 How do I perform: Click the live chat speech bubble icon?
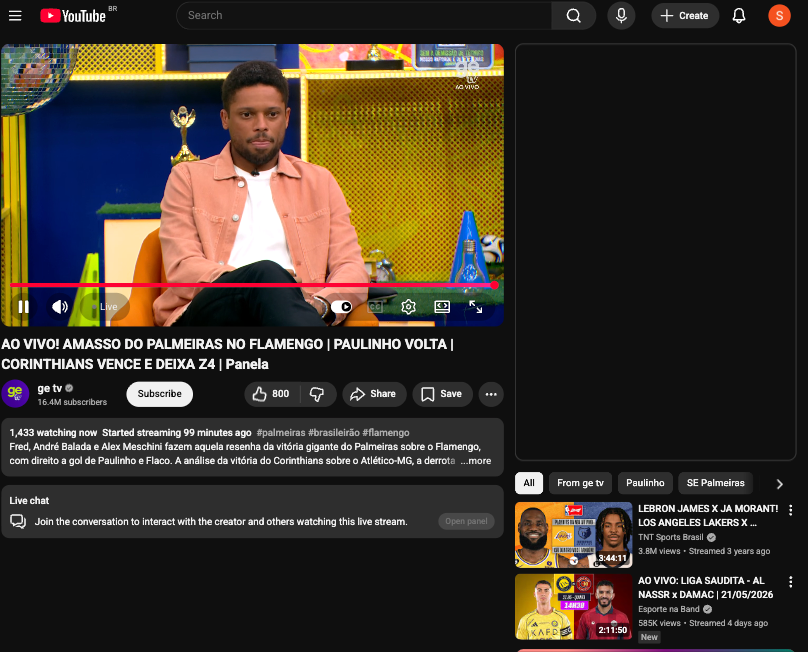pyautogui.click(x=18, y=522)
